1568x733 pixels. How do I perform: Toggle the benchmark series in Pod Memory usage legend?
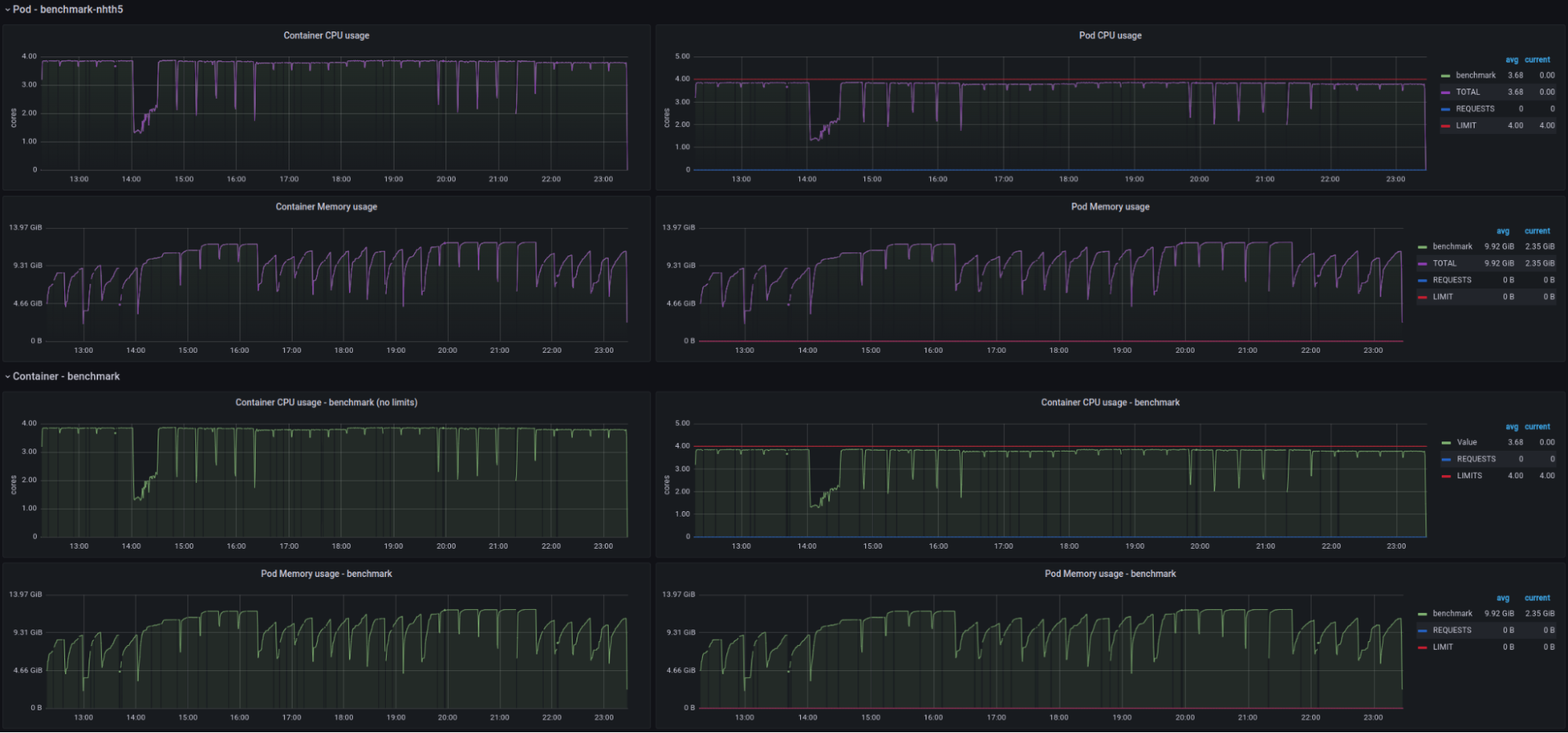click(x=1452, y=246)
